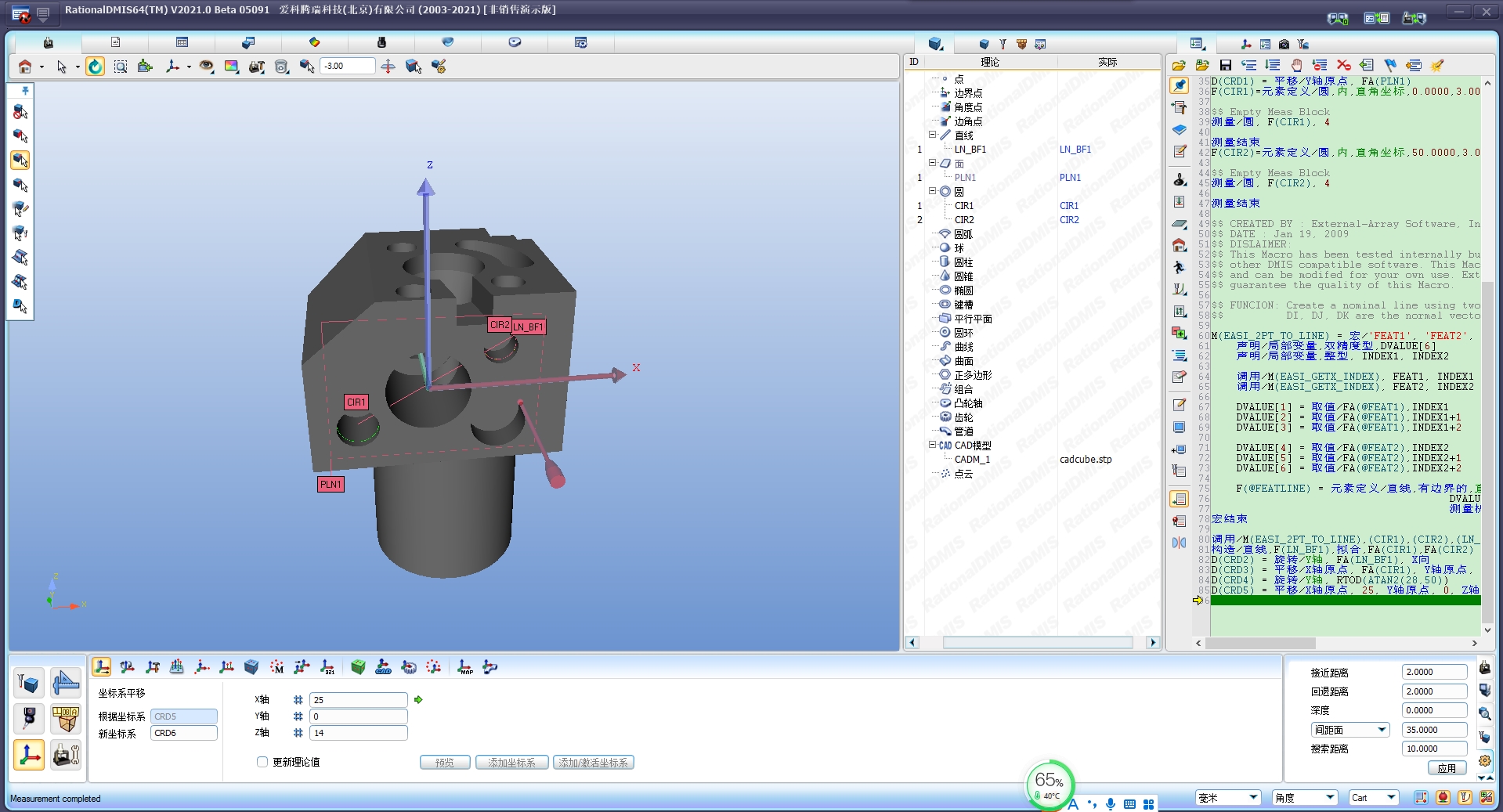Click the X轴 value input field
The width and height of the screenshot is (1503, 812).
click(x=358, y=700)
